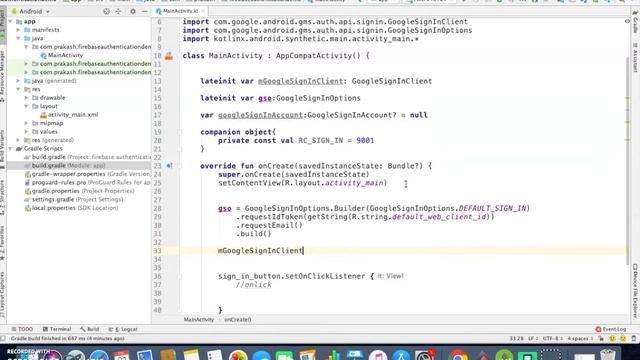This screenshot has width=640, height=360.
Task: Open the Structure side panel
Action: coord(2,198)
